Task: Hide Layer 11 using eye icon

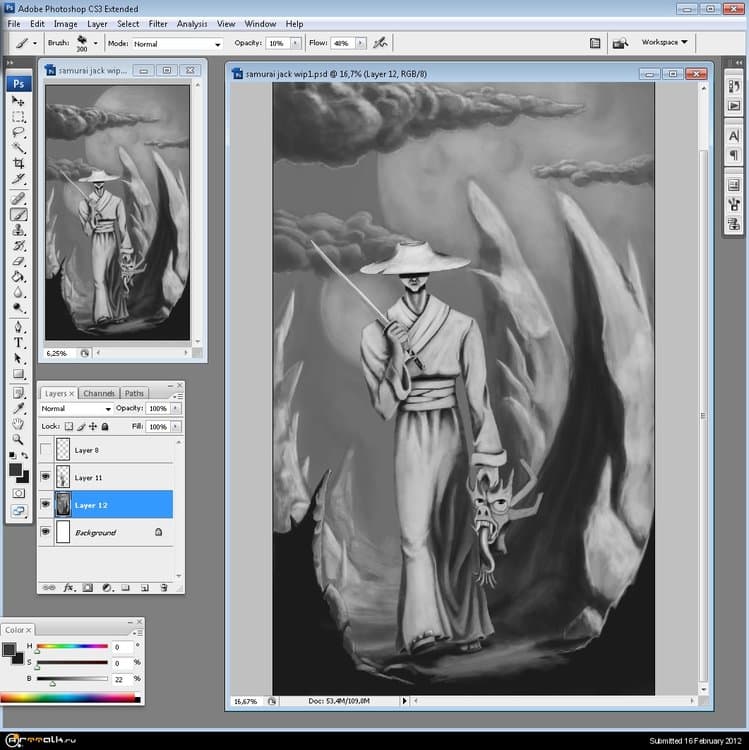Action: 45,478
